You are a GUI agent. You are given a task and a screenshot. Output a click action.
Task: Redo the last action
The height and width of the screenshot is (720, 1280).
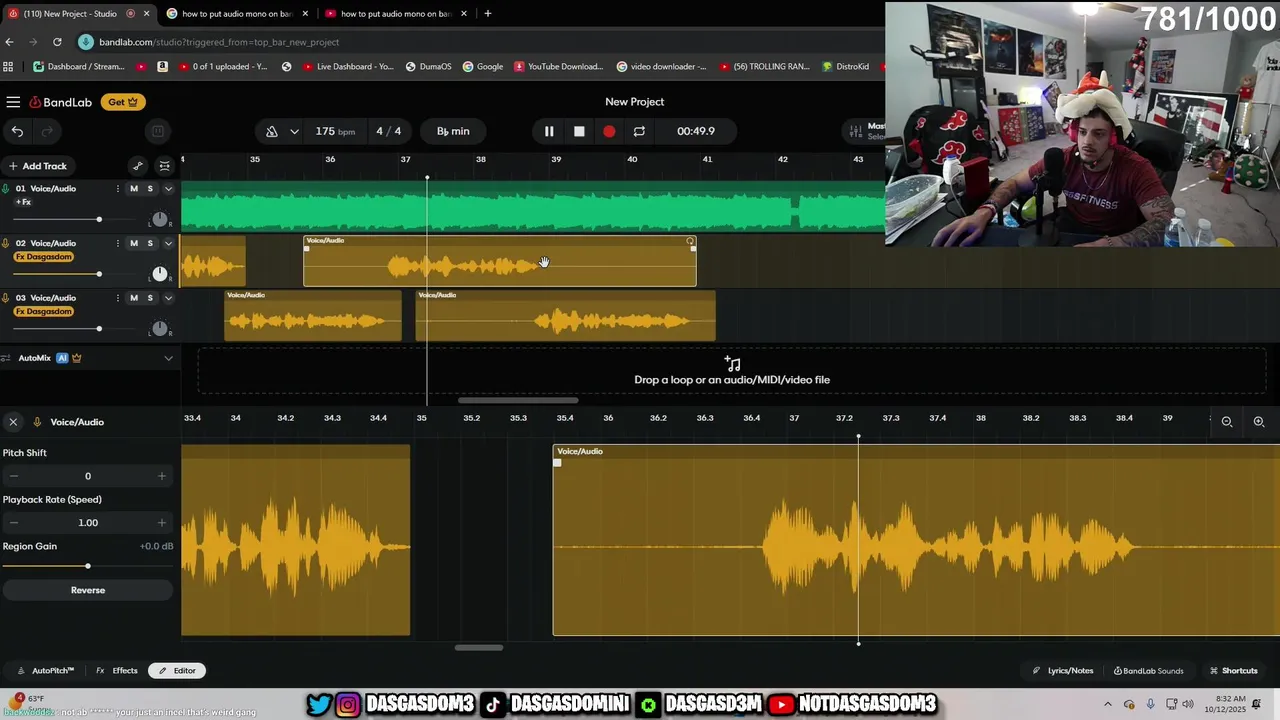[46, 131]
